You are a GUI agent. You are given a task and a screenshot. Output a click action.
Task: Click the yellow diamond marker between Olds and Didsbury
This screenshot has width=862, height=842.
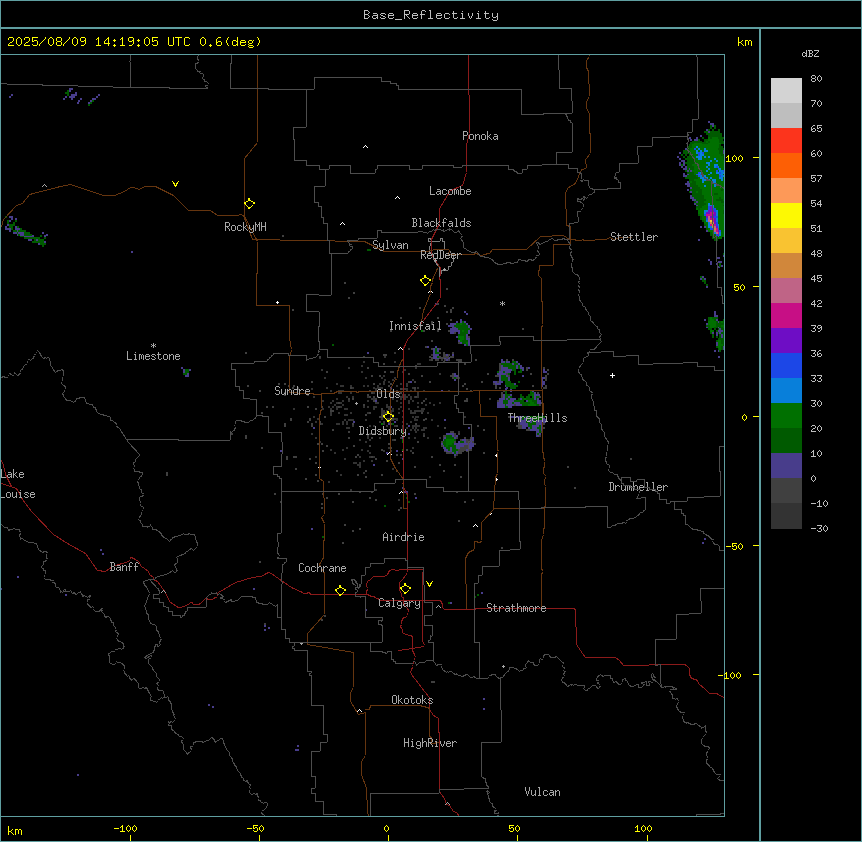388,417
